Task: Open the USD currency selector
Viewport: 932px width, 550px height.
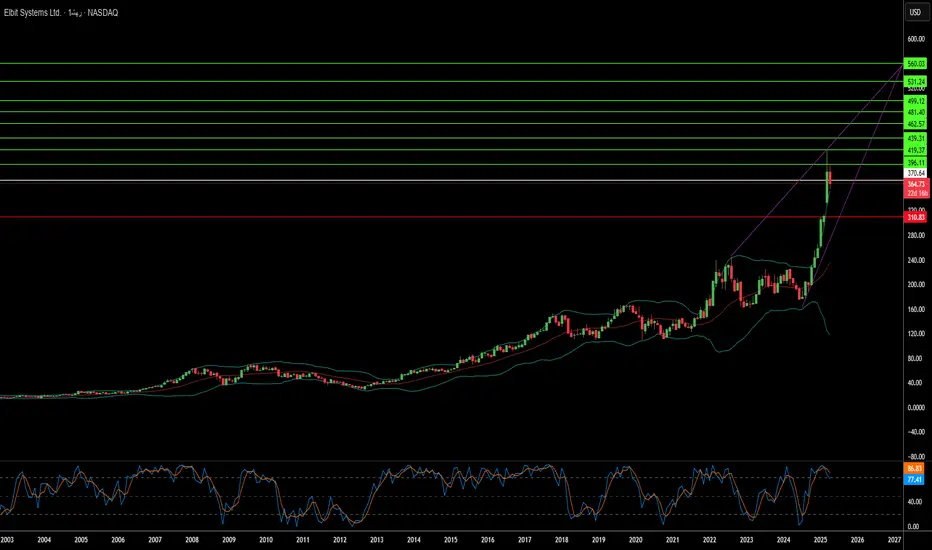Action: point(915,12)
